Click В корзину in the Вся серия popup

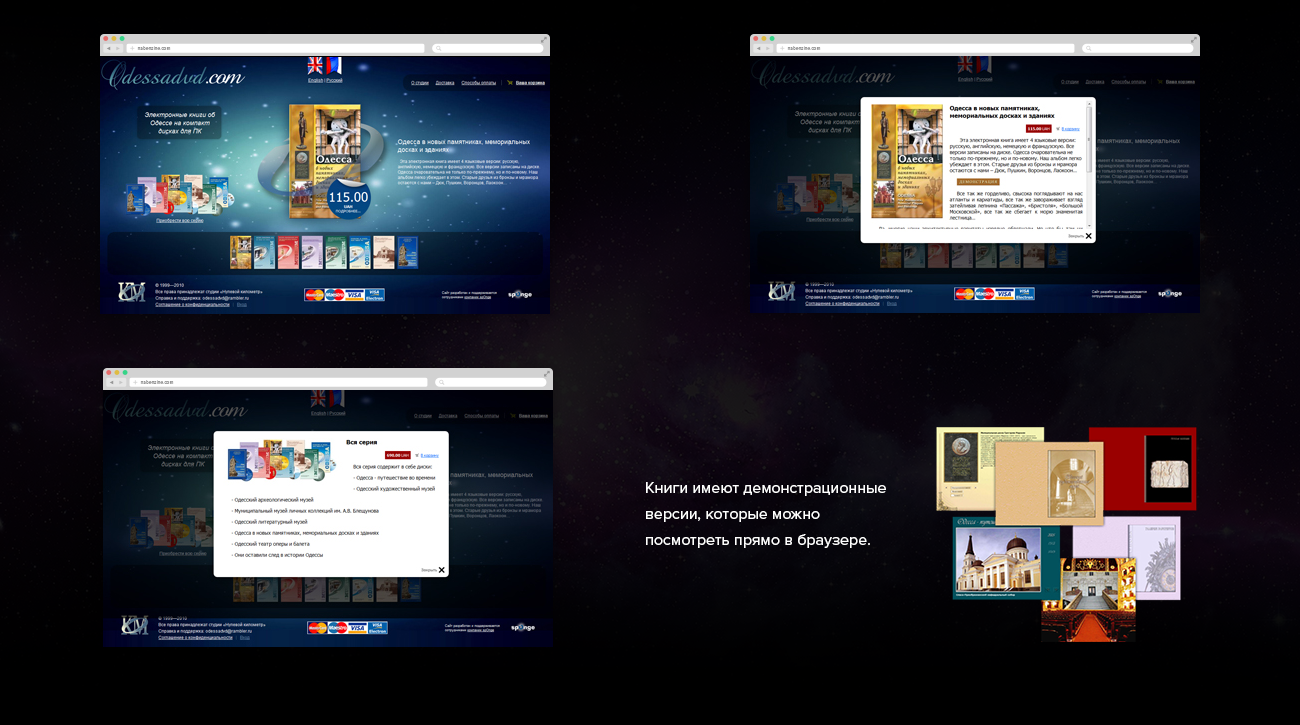click(429, 455)
